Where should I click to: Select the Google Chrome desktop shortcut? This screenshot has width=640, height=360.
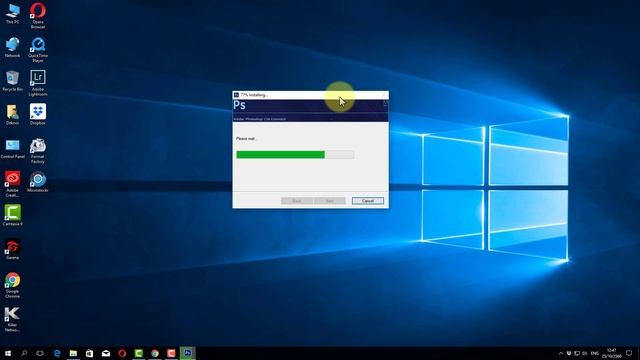(x=13, y=285)
